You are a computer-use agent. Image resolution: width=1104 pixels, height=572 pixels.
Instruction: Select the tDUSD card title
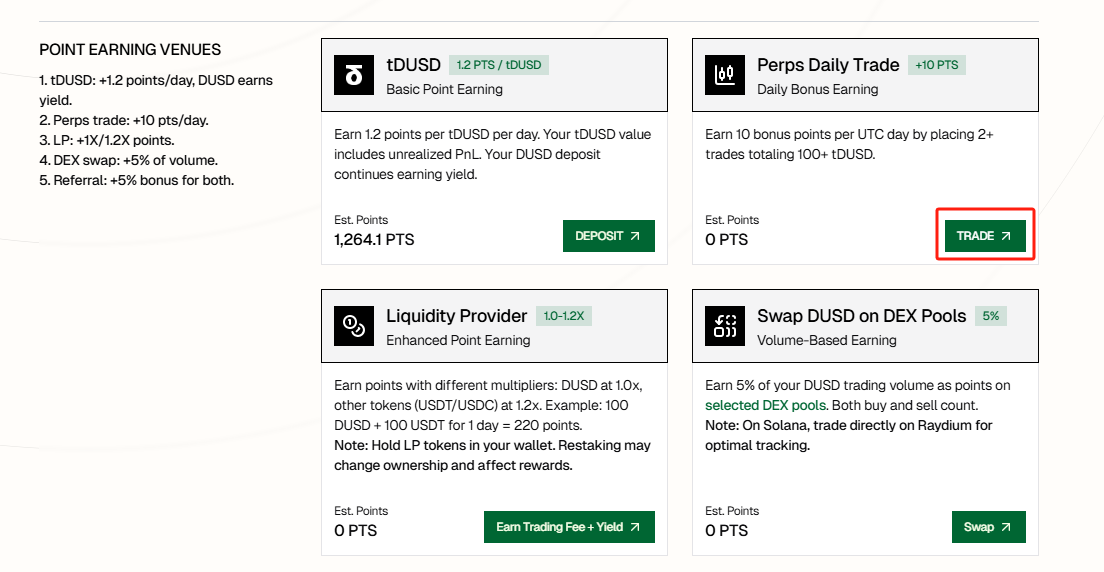(413, 65)
